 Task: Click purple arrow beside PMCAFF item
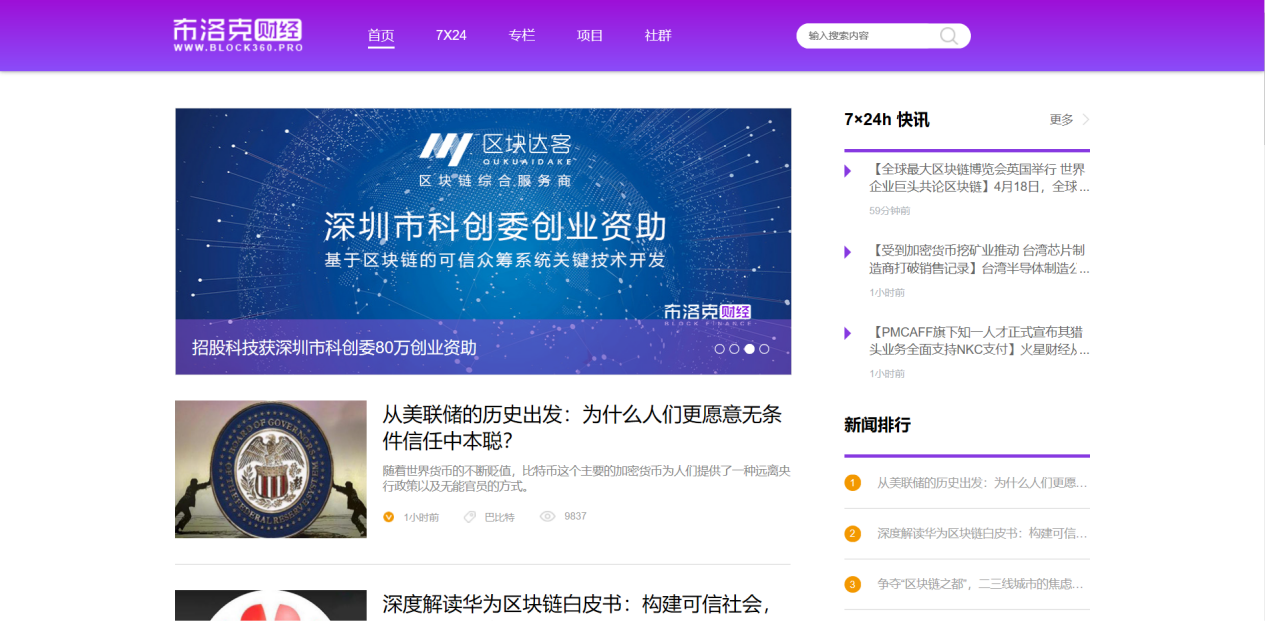(847, 333)
